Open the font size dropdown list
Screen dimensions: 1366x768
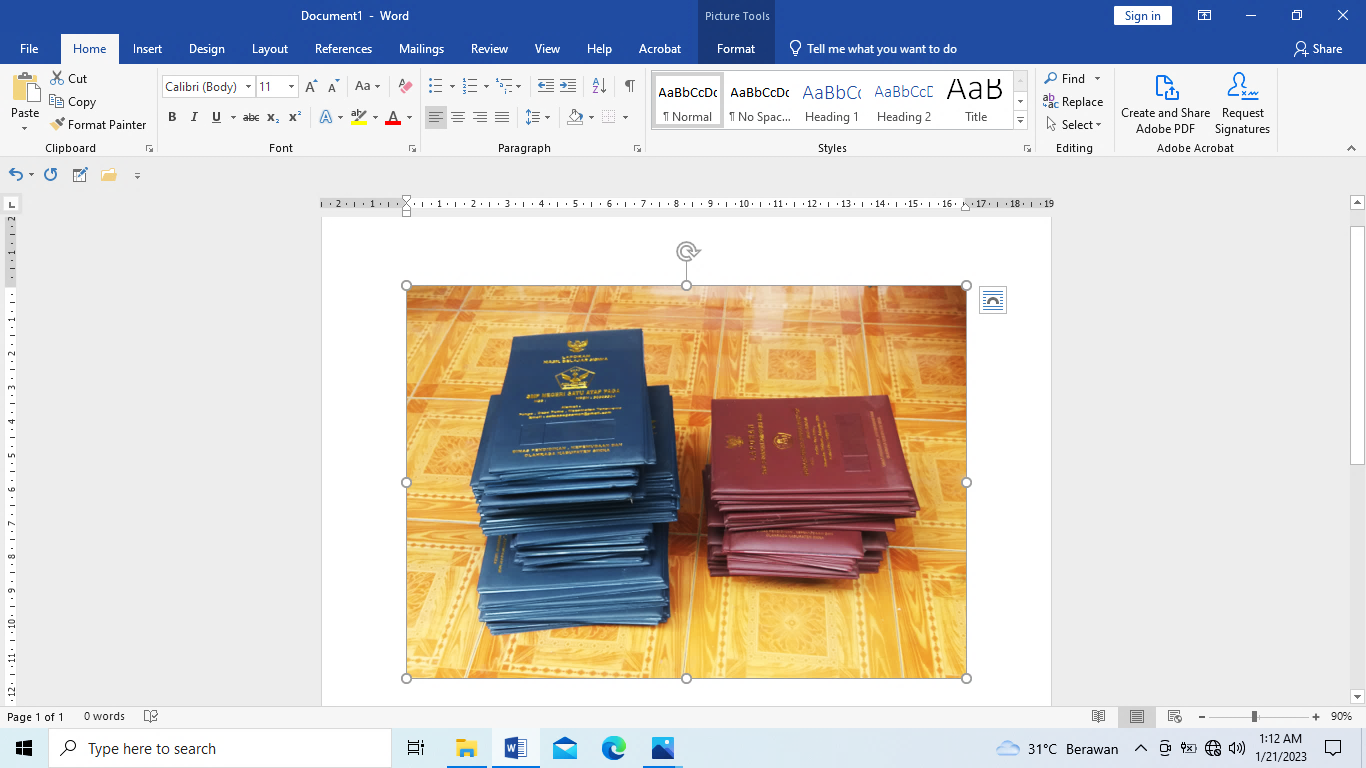[x=291, y=87]
